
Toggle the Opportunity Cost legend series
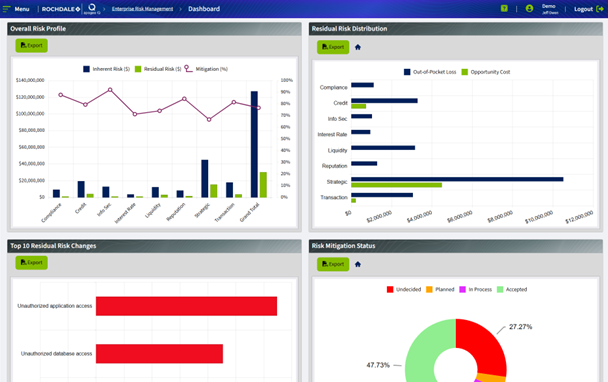point(486,72)
